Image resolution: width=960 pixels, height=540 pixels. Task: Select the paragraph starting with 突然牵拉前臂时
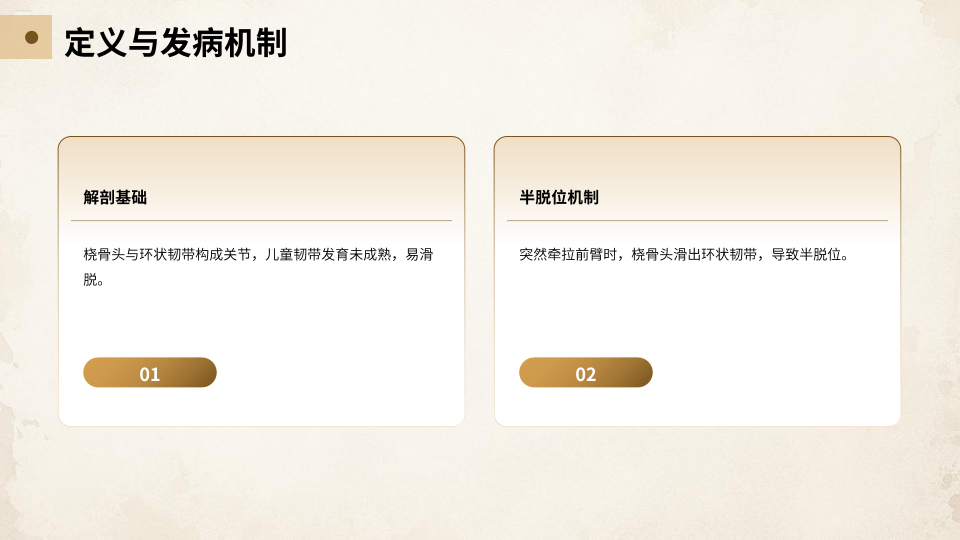pos(684,255)
